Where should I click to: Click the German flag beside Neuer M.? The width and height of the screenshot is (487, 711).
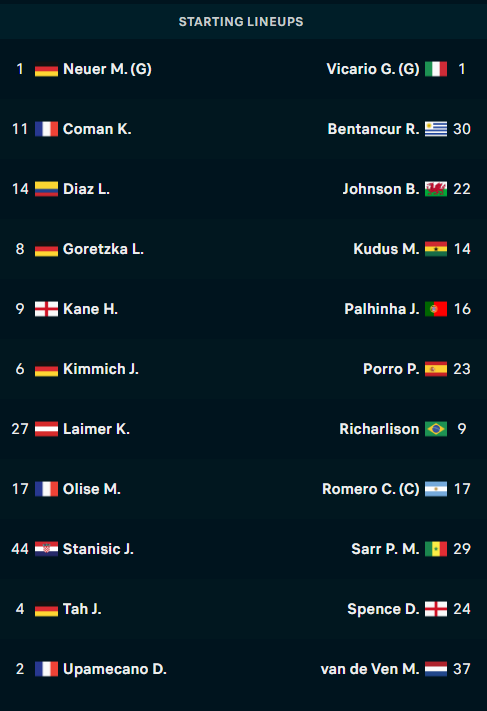pos(46,69)
